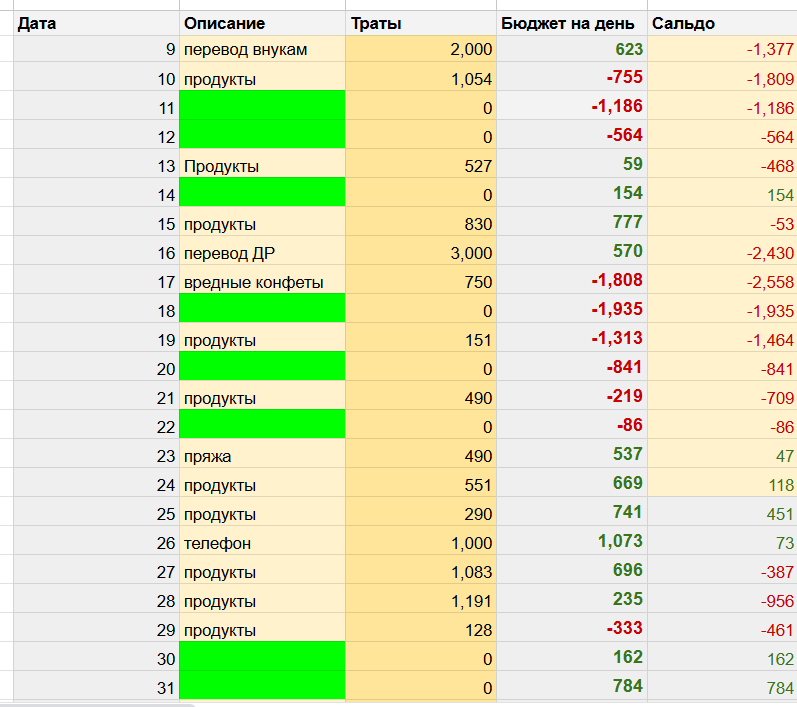Select the Сальдо header cell

click(722, 23)
